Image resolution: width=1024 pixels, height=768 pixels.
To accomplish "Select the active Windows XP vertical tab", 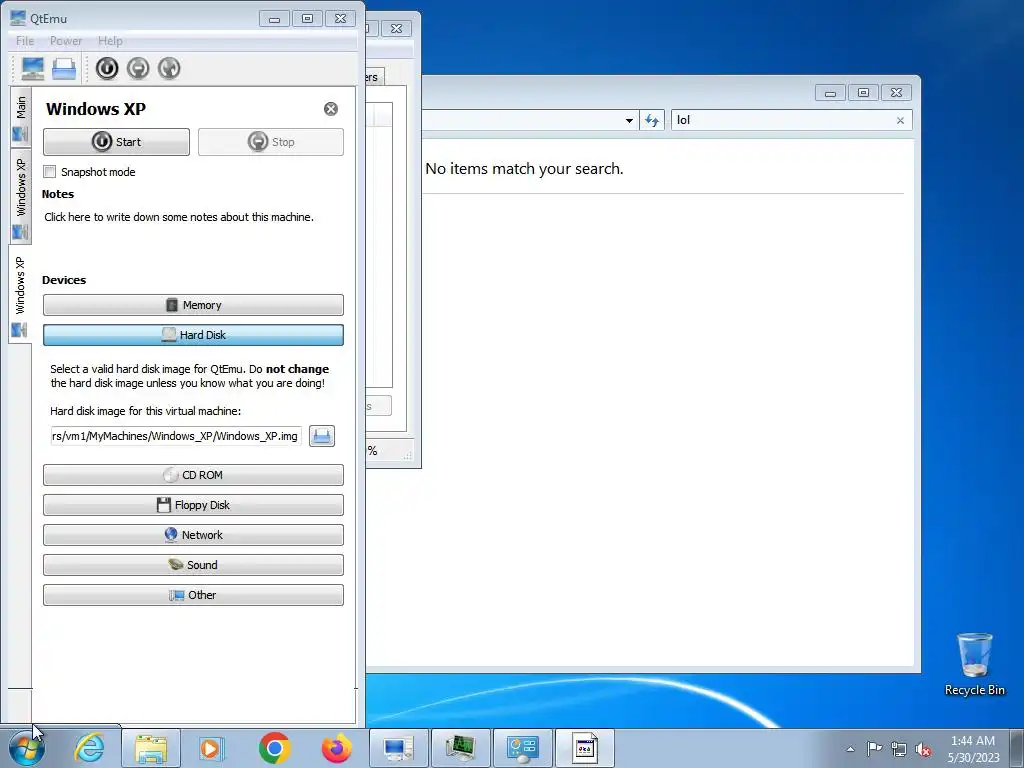I will [x=20, y=295].
